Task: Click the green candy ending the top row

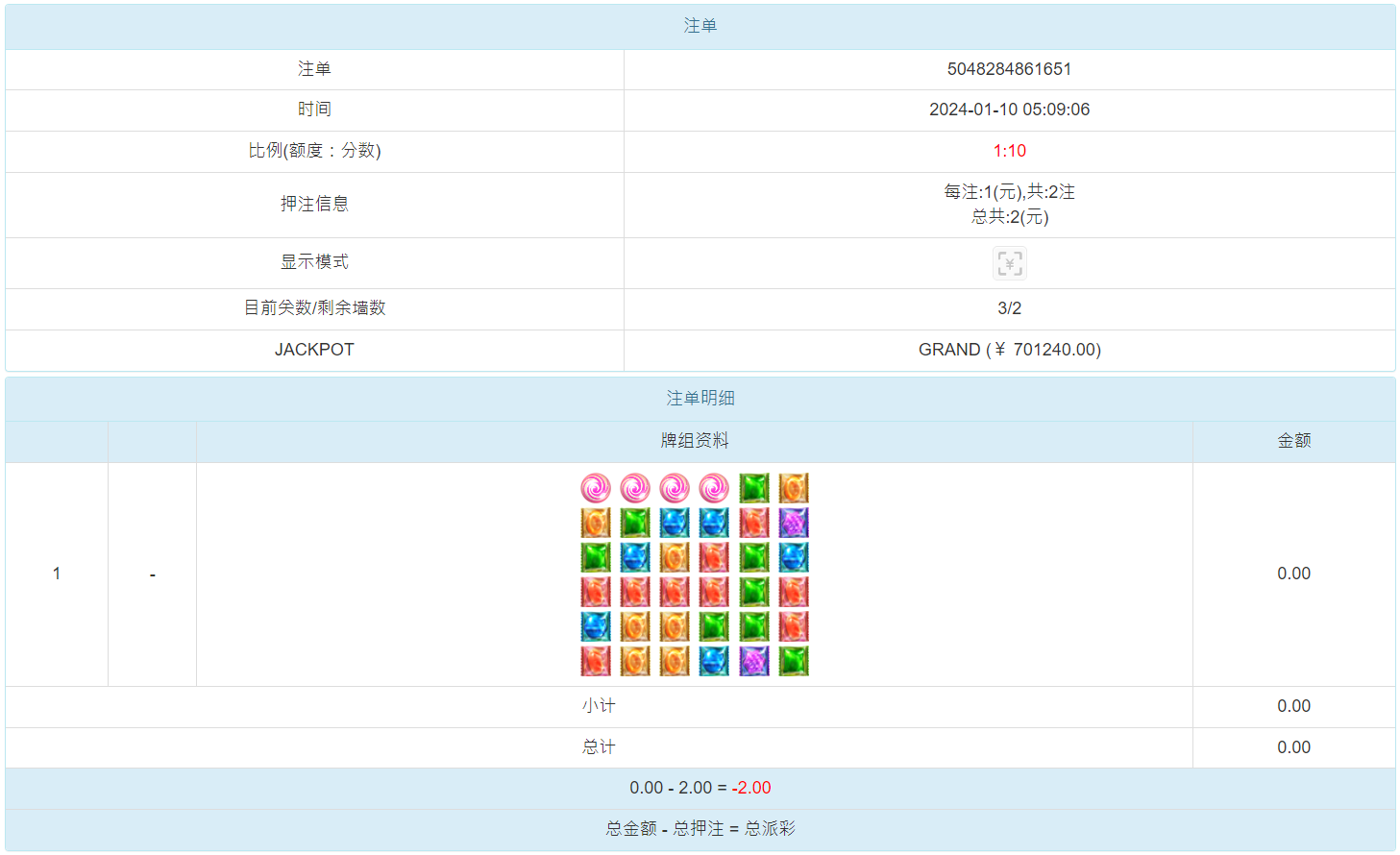Action: coord(753,487)
